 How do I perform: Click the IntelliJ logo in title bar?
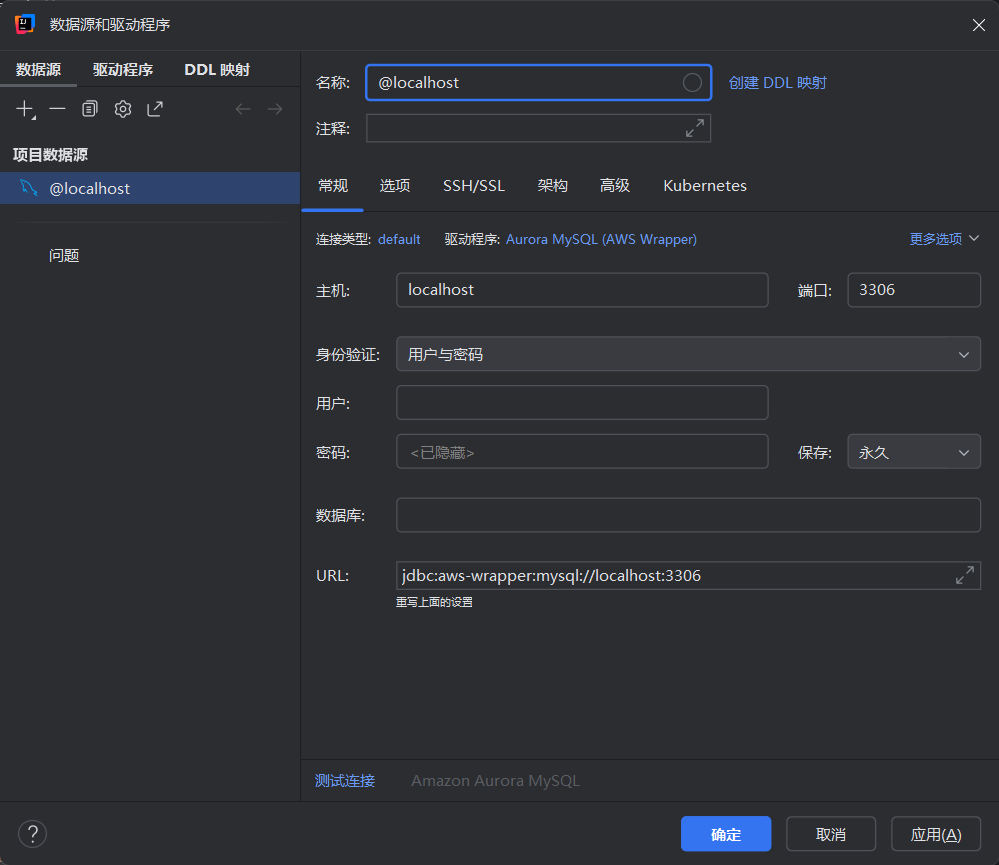[x=24, y=24]
